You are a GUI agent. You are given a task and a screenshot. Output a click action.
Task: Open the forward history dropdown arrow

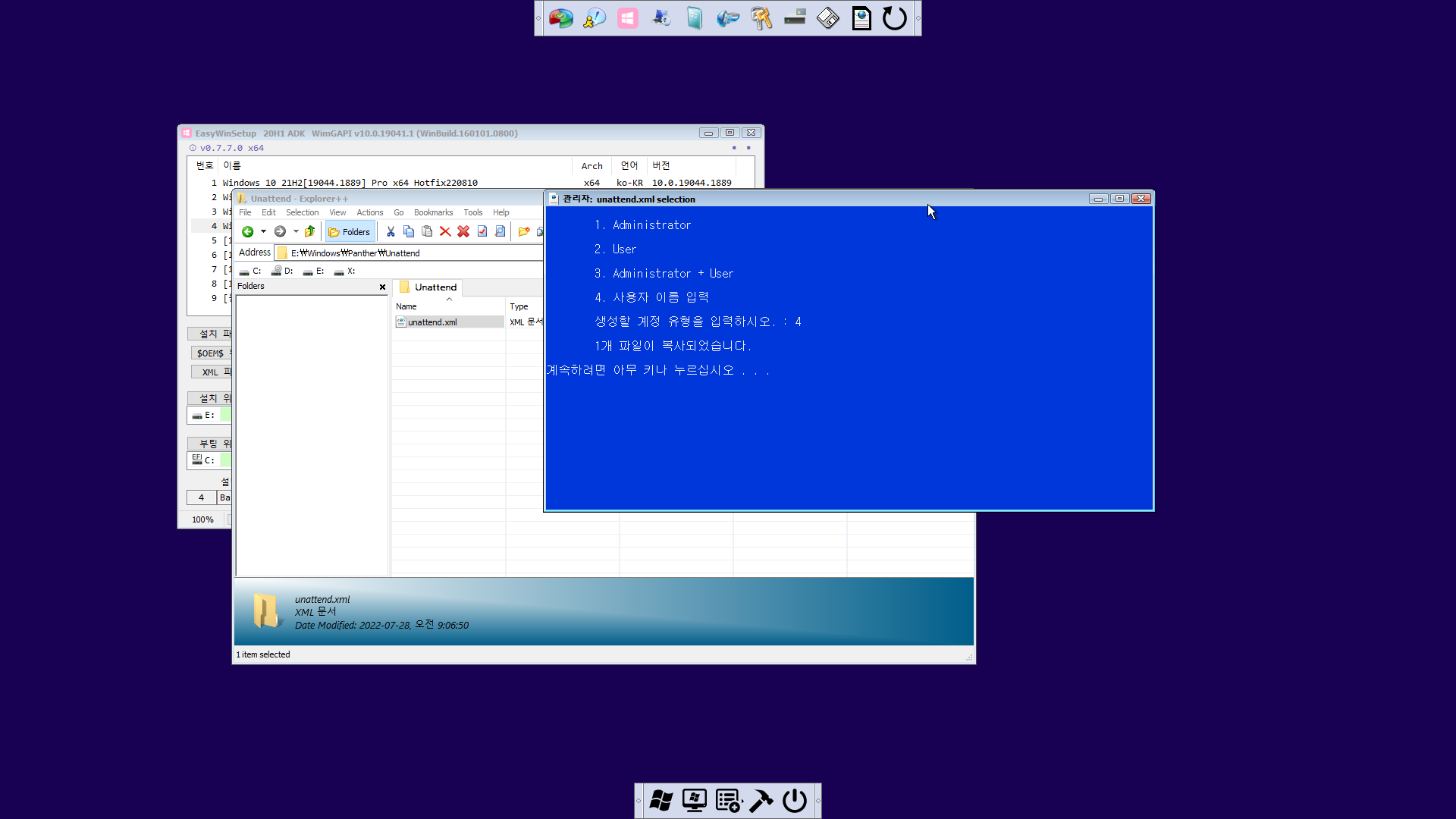coord(296,232)
